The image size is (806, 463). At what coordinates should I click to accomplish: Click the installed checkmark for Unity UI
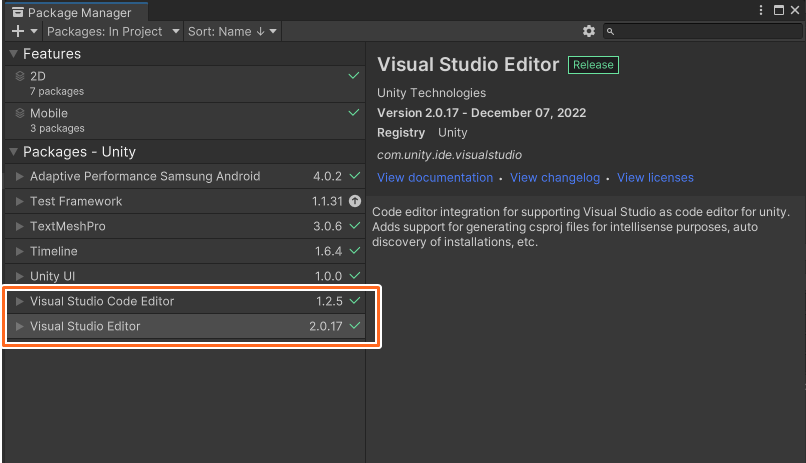(354, 276)
